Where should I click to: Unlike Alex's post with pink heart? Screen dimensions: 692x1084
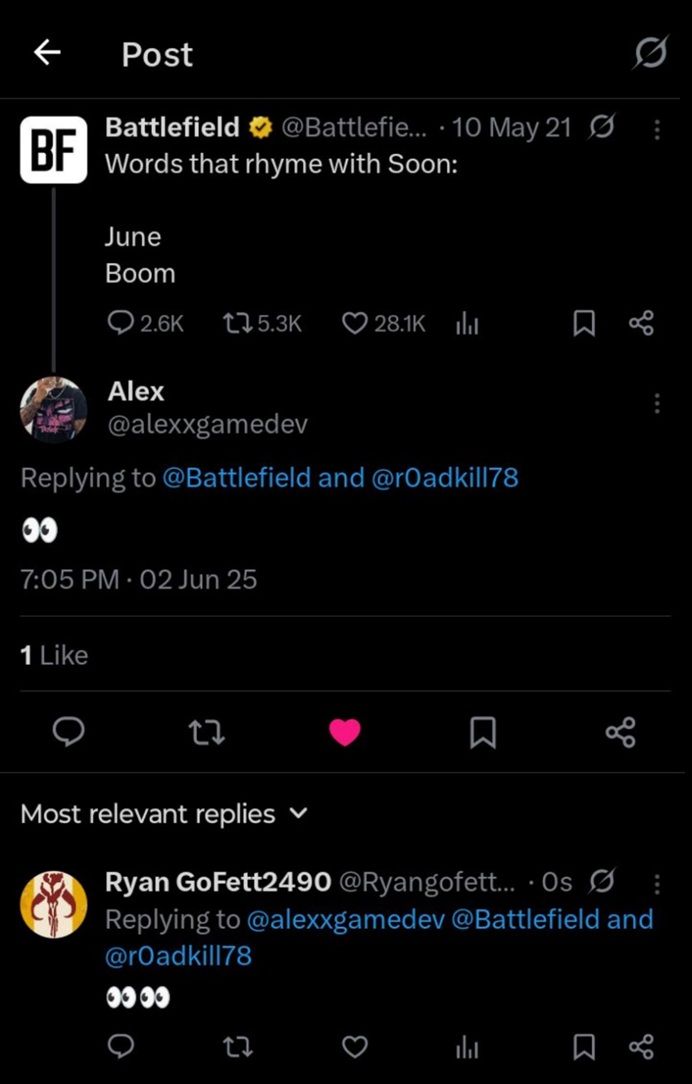345,734
